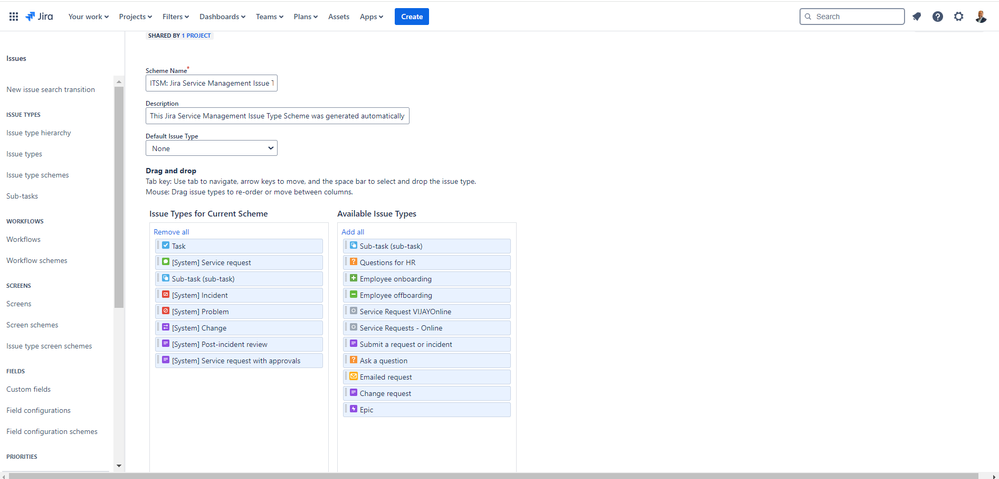
Task: Expand the Projects menu
Action: [x=136, y=17]
